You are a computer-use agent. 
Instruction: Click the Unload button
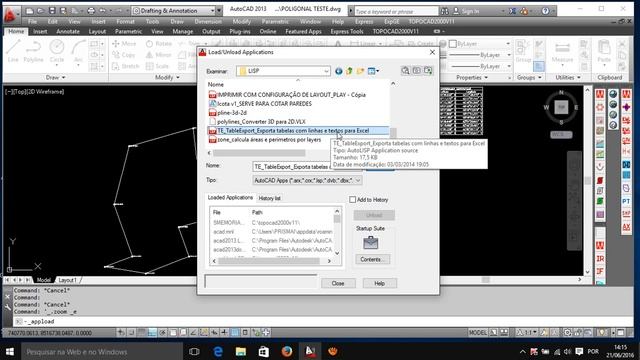tap(374, 215)
